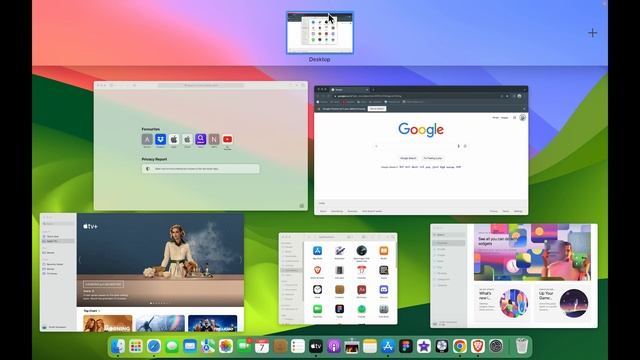Open Photos from the Dock

226,346
